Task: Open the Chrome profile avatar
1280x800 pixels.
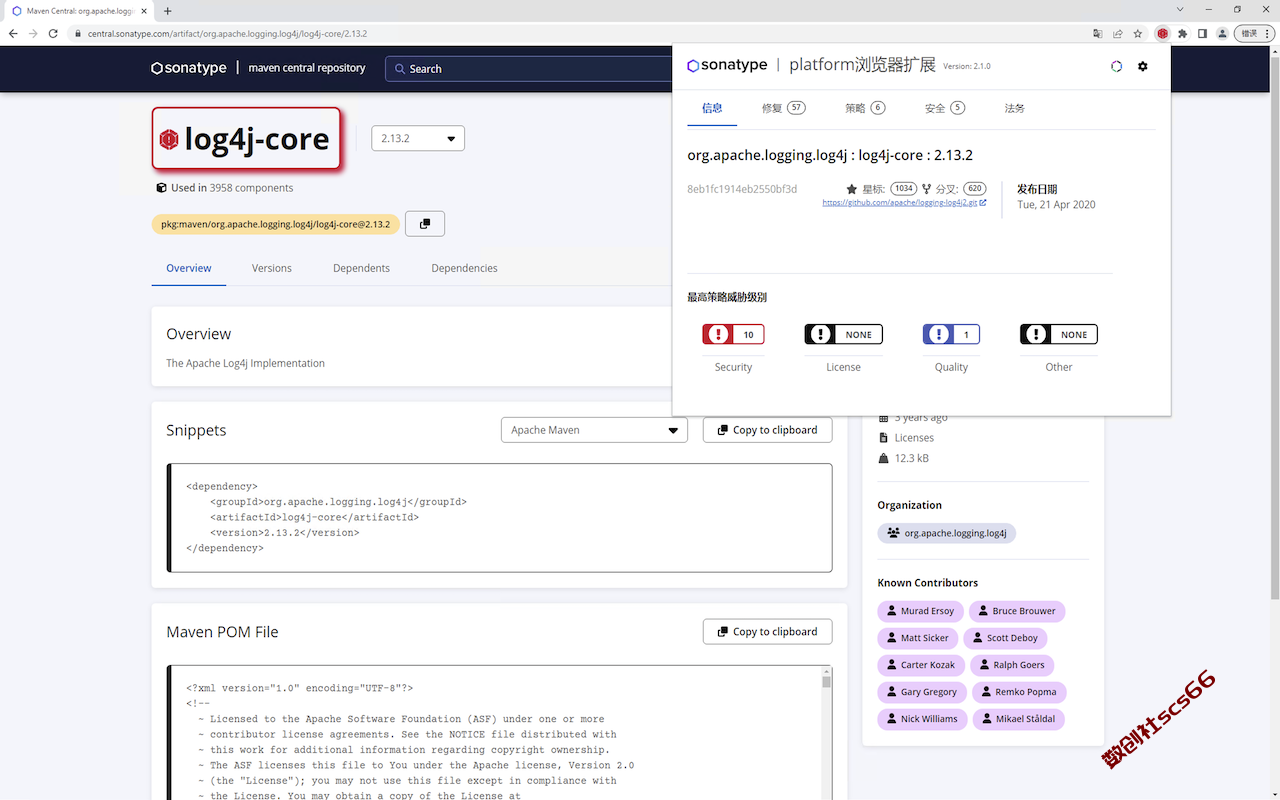Action: [1222, 33]
